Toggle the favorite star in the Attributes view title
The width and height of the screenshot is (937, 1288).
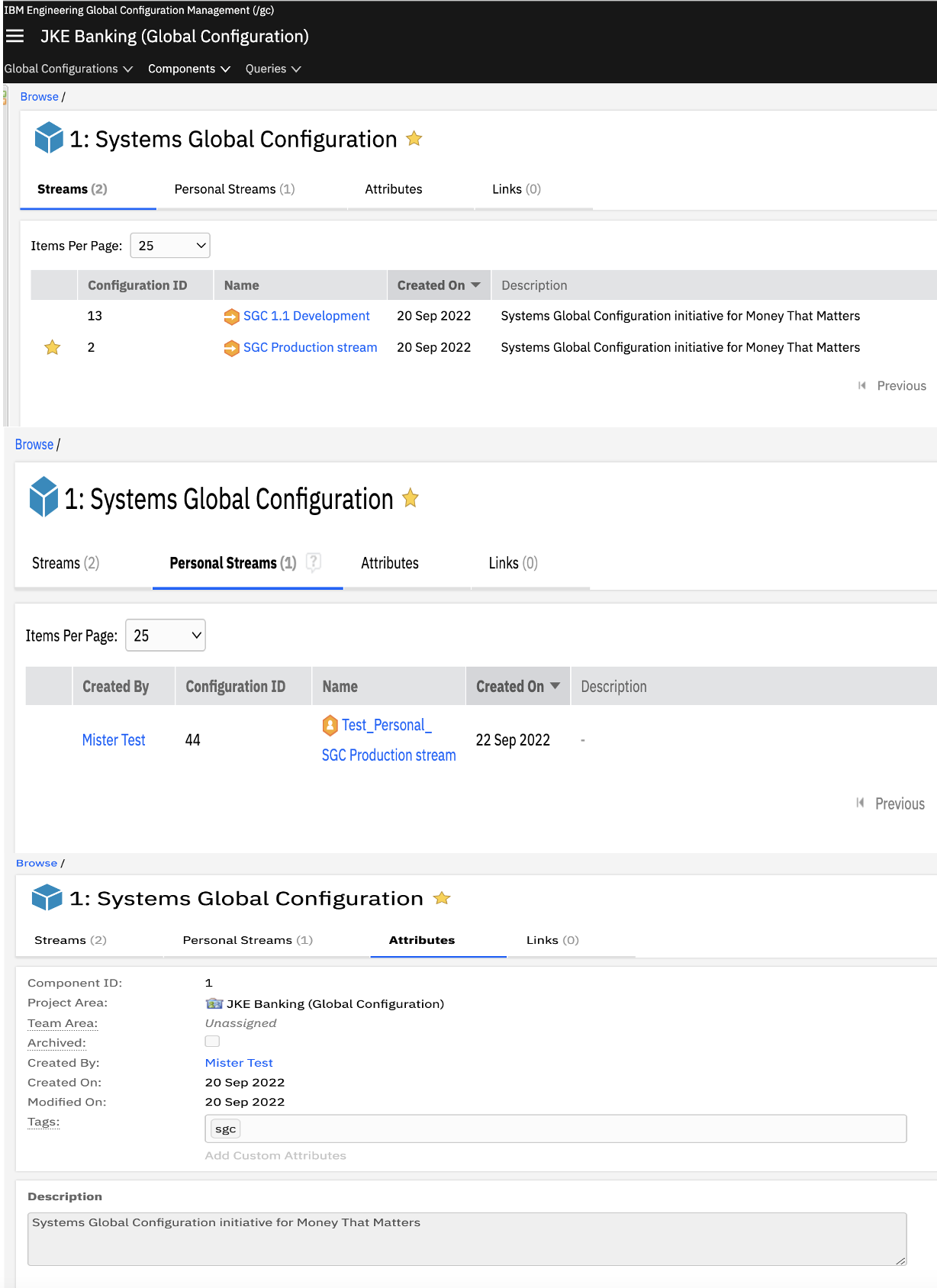(x=442, y=898)
